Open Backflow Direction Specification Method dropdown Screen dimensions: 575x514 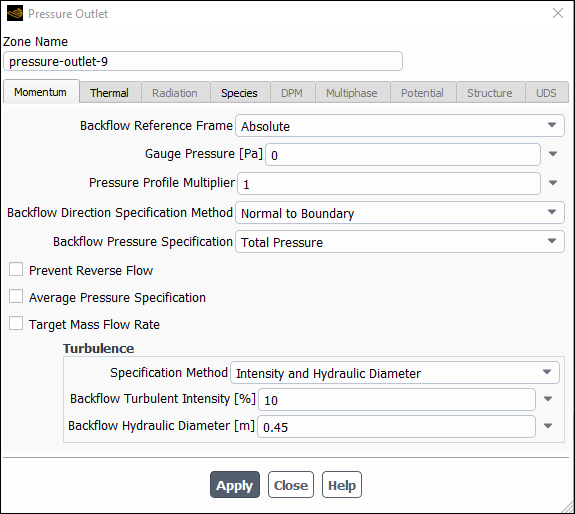coord(400,213)
